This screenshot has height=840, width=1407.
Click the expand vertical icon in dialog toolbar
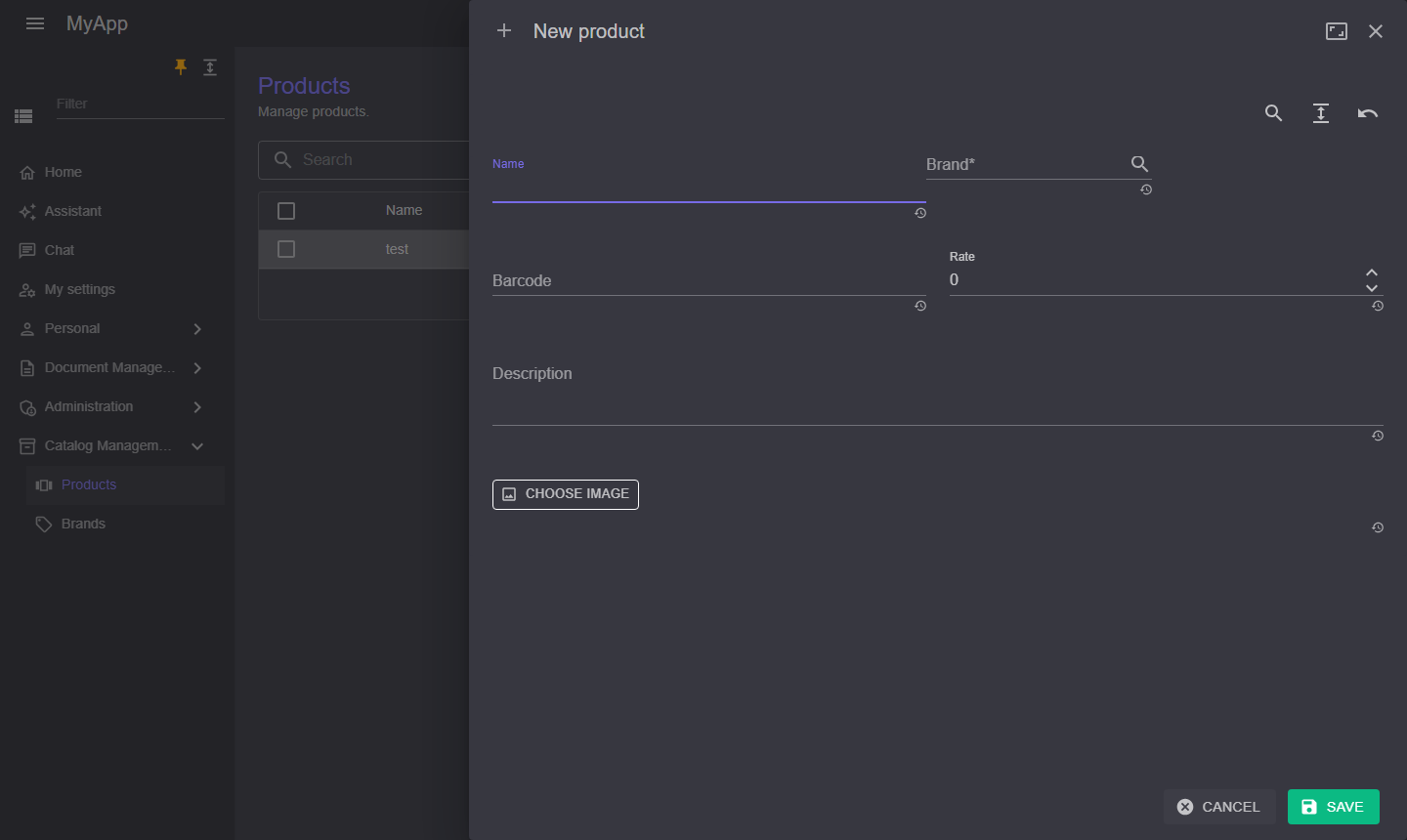click(1321, 113)
